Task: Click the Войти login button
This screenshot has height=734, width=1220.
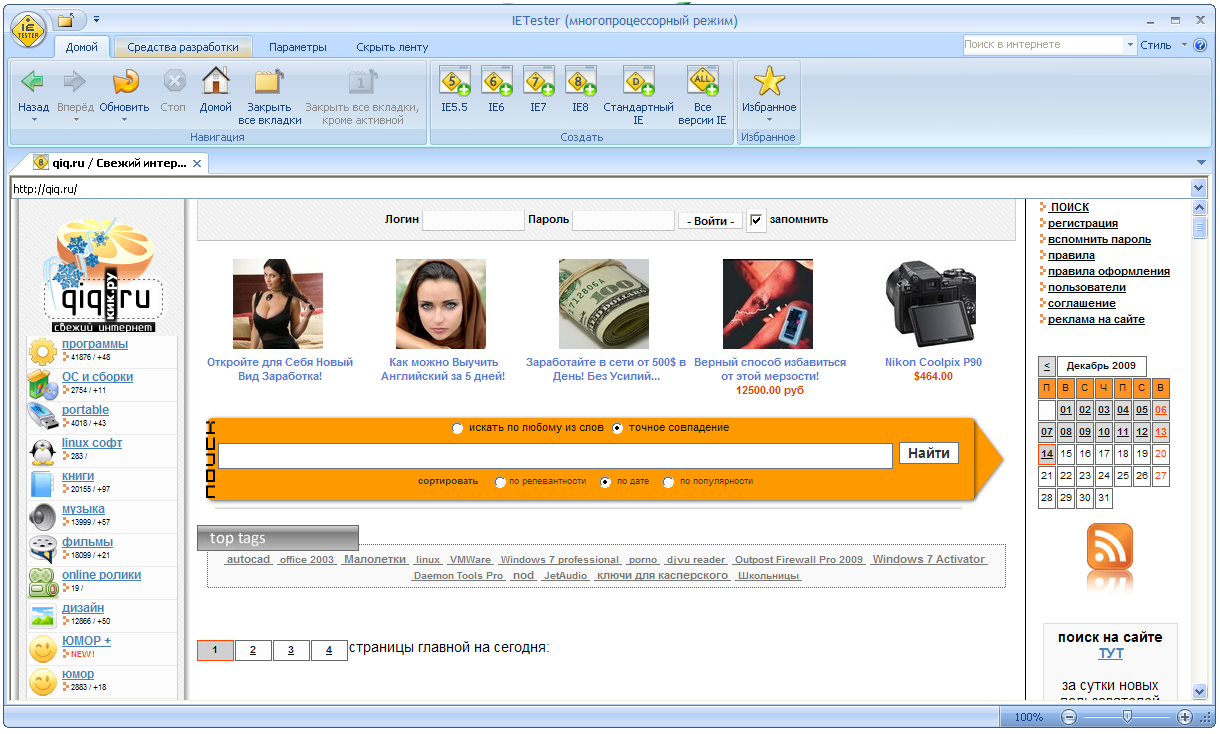Action: [x=711, y=221]
